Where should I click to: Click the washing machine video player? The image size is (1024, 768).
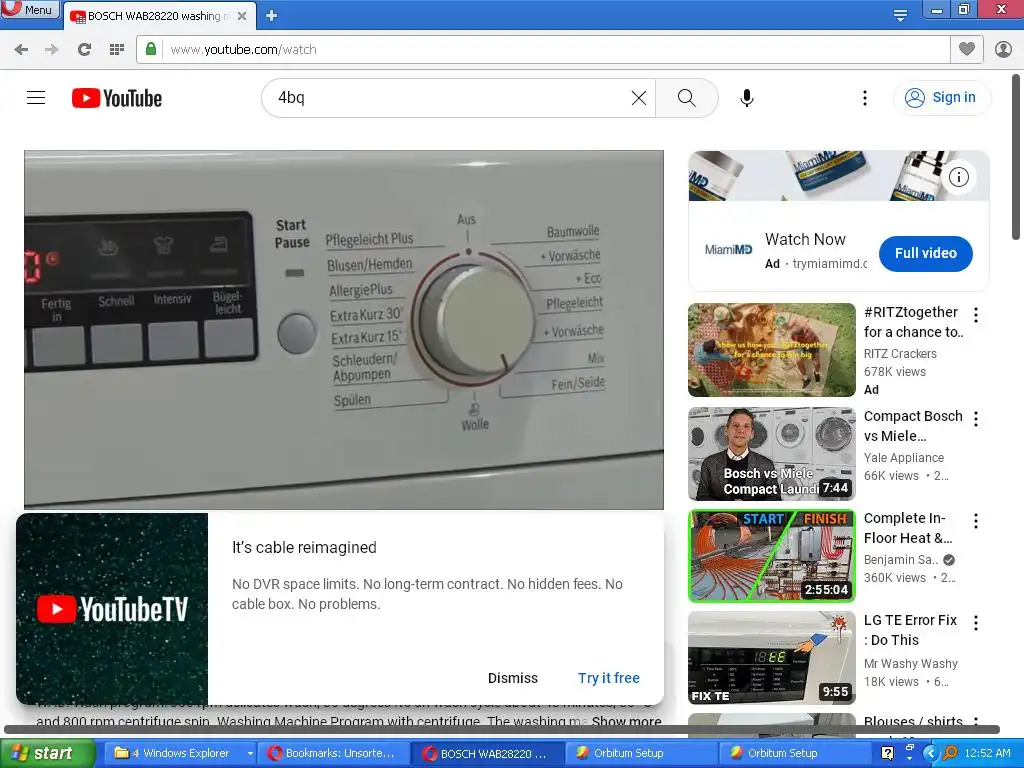coord(344,330)
